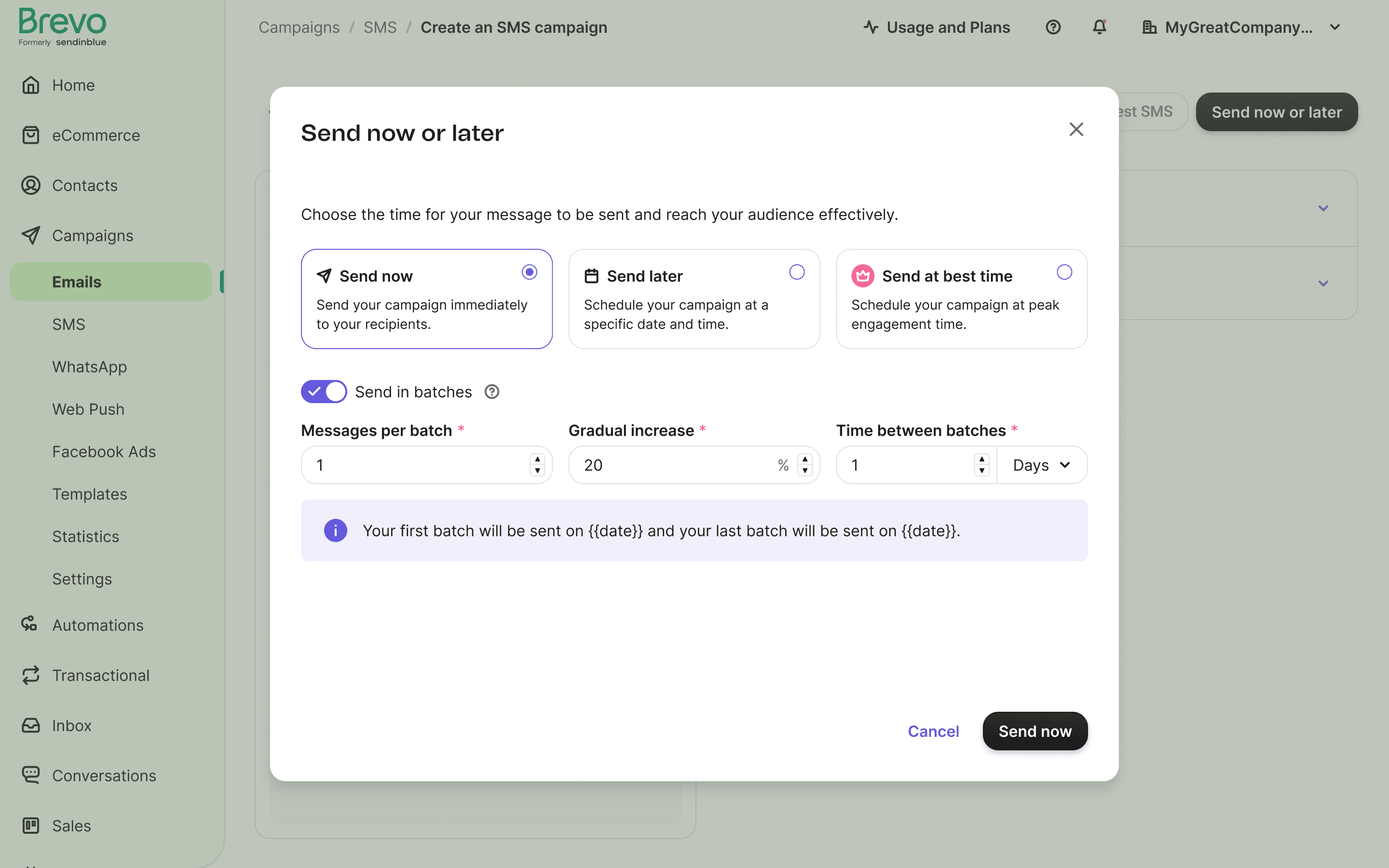Click the Home icon in sidebar
Screen dimensions: 1389x868
click(30, 85)
